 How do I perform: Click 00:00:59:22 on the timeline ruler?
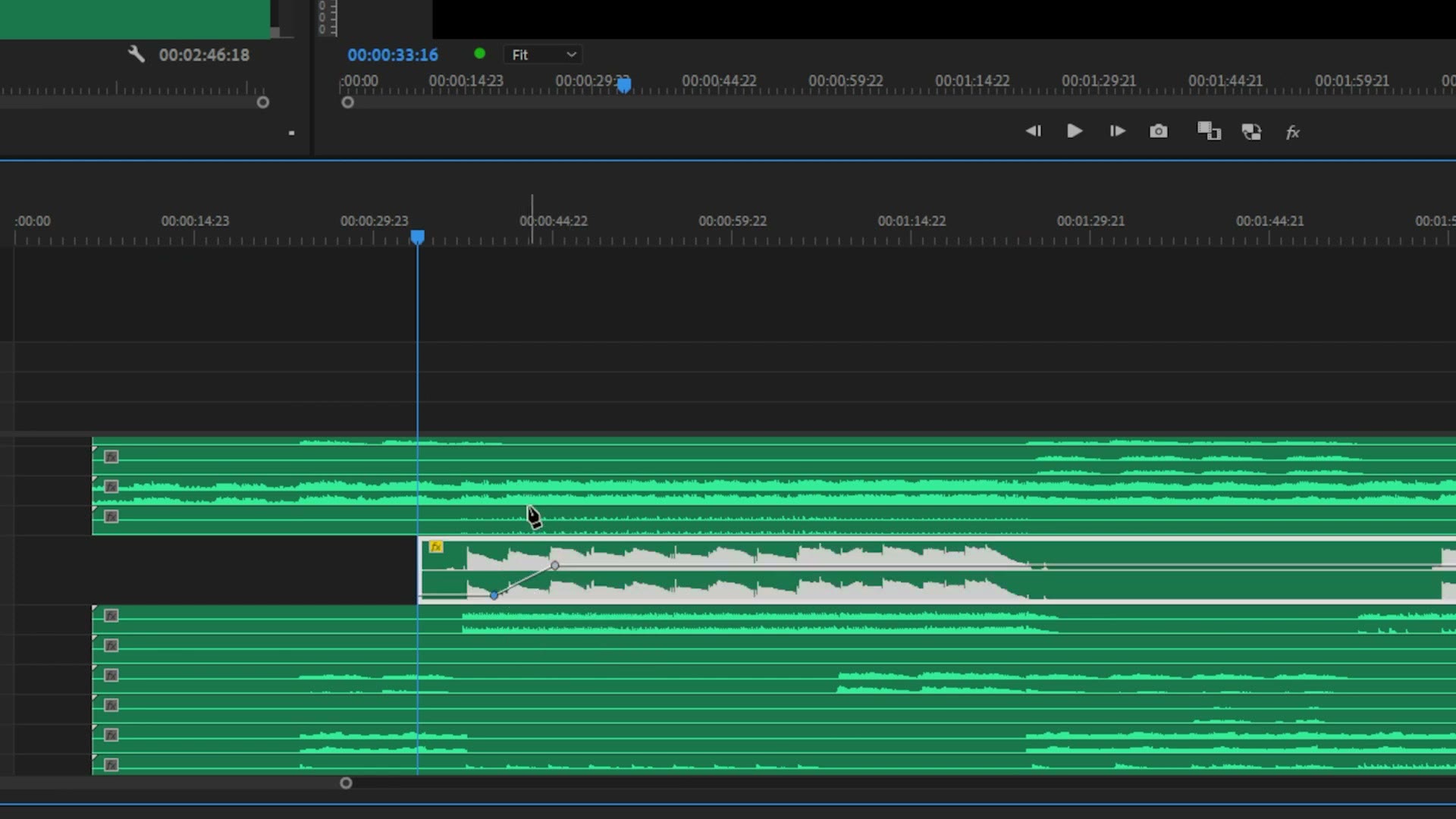[733, 221]
